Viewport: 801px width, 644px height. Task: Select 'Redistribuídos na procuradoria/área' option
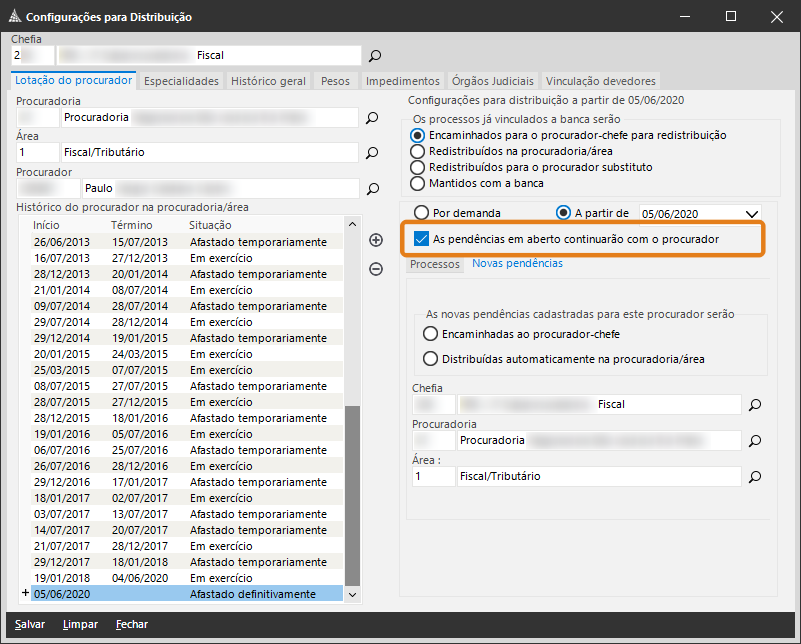[x=418, y=151]
